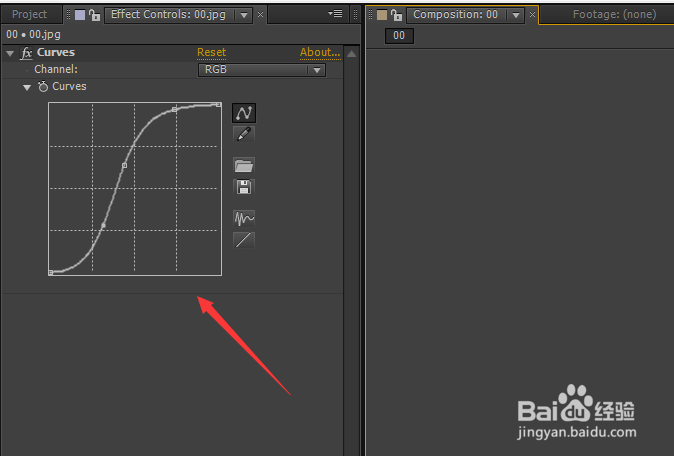
Task: Click the Effect Controls layer color swatch
Action: coord(80,15)
